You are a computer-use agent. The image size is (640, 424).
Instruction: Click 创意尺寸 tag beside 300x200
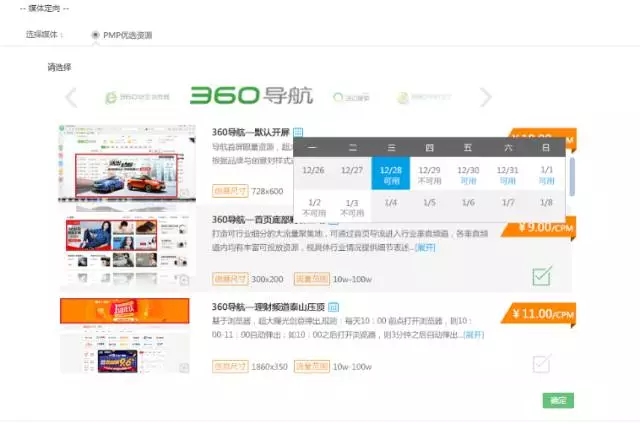tap(230, 279)
